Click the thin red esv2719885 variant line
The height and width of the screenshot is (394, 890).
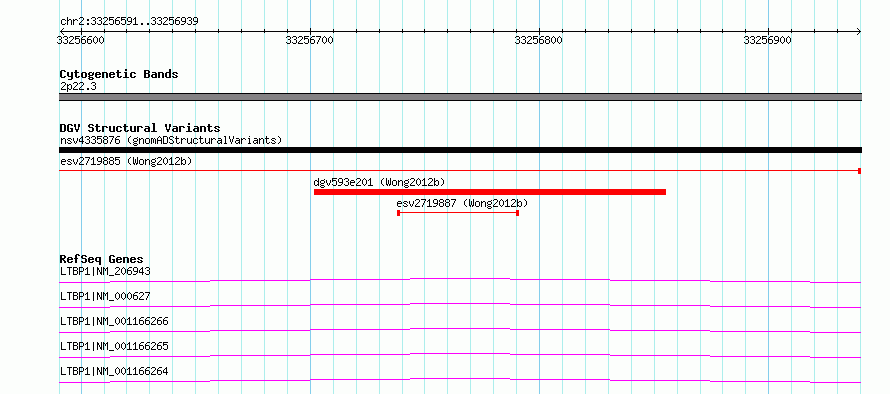tap(460, 170)
